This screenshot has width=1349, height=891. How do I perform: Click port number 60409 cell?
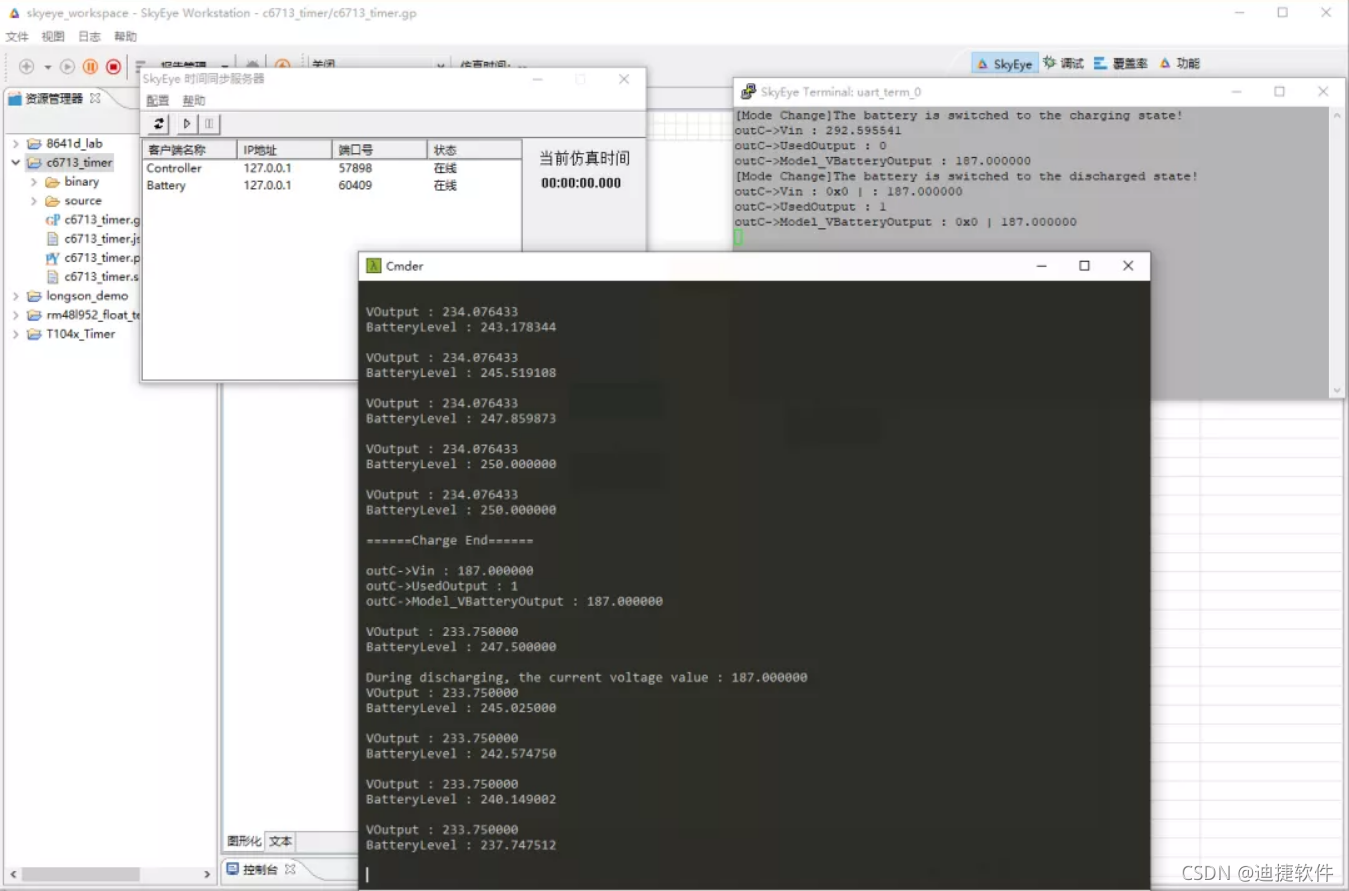coord(355,186)
